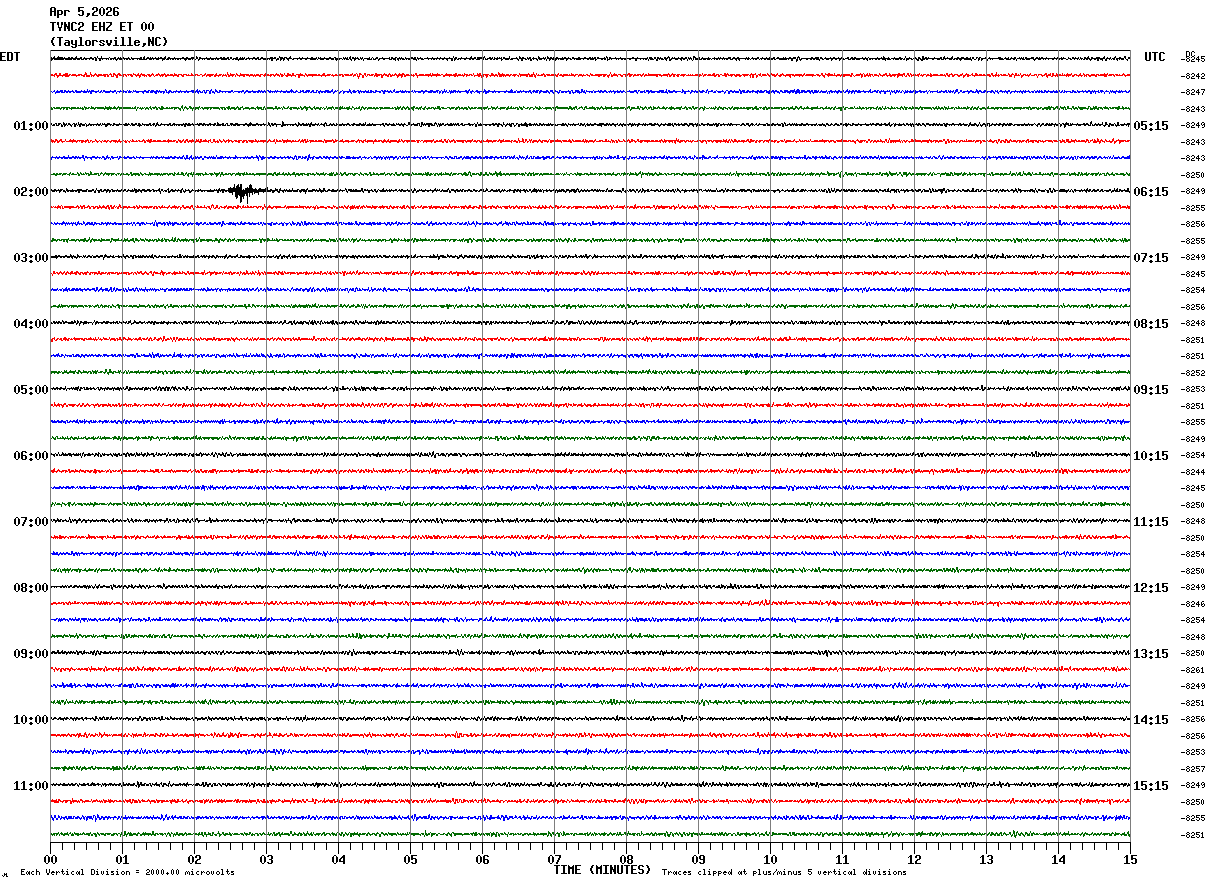1210x886 pixels.
Task: Click the "UTC" time zone header
Action: click(1155, 57)
